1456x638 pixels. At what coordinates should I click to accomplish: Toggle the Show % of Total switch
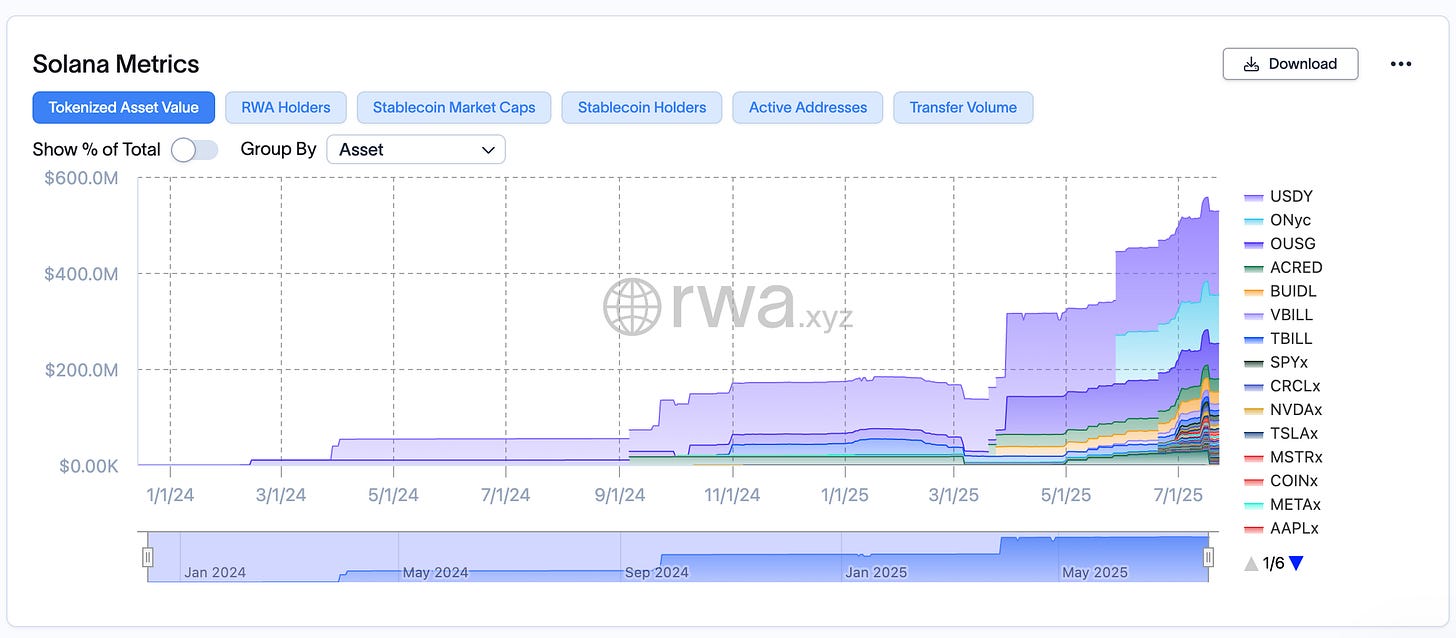point(194,149)
